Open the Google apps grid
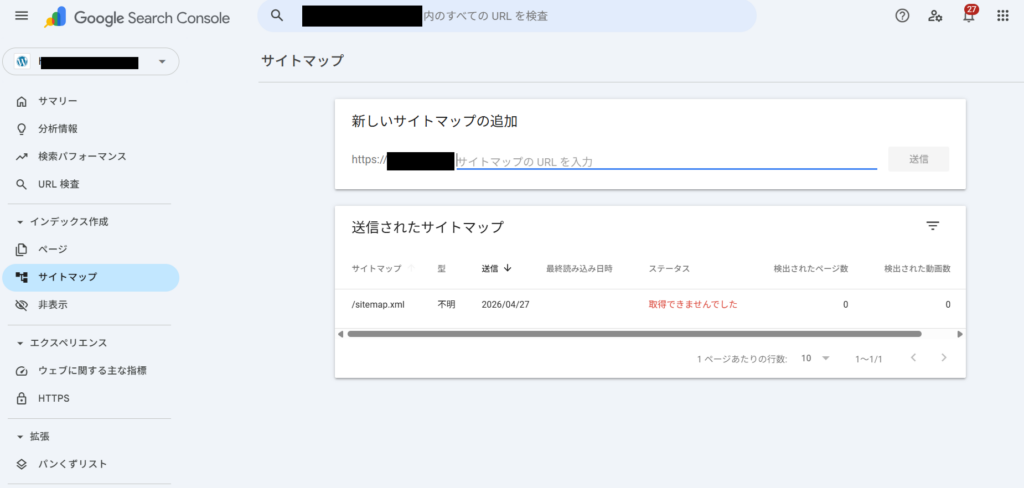The height and width of the screenshot is (488, 1024). 1003,16
